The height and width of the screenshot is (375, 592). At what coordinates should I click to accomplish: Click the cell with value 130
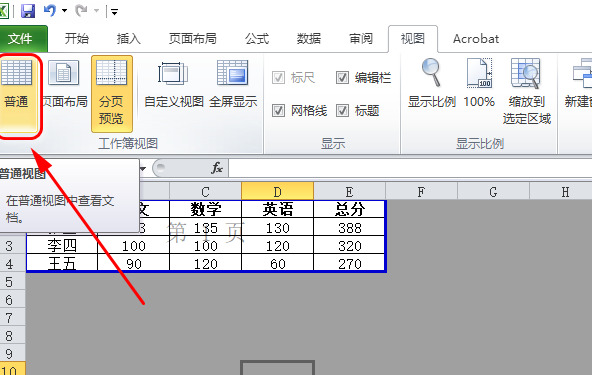click(x=278, y=227)
